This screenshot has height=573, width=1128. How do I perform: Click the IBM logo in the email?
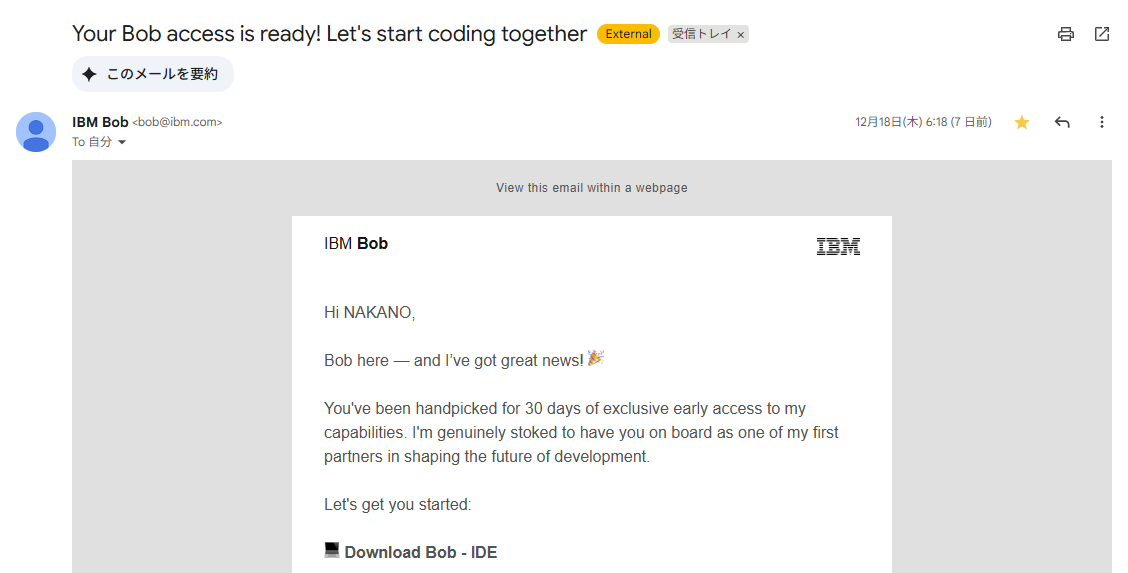(x=838, y=247)
